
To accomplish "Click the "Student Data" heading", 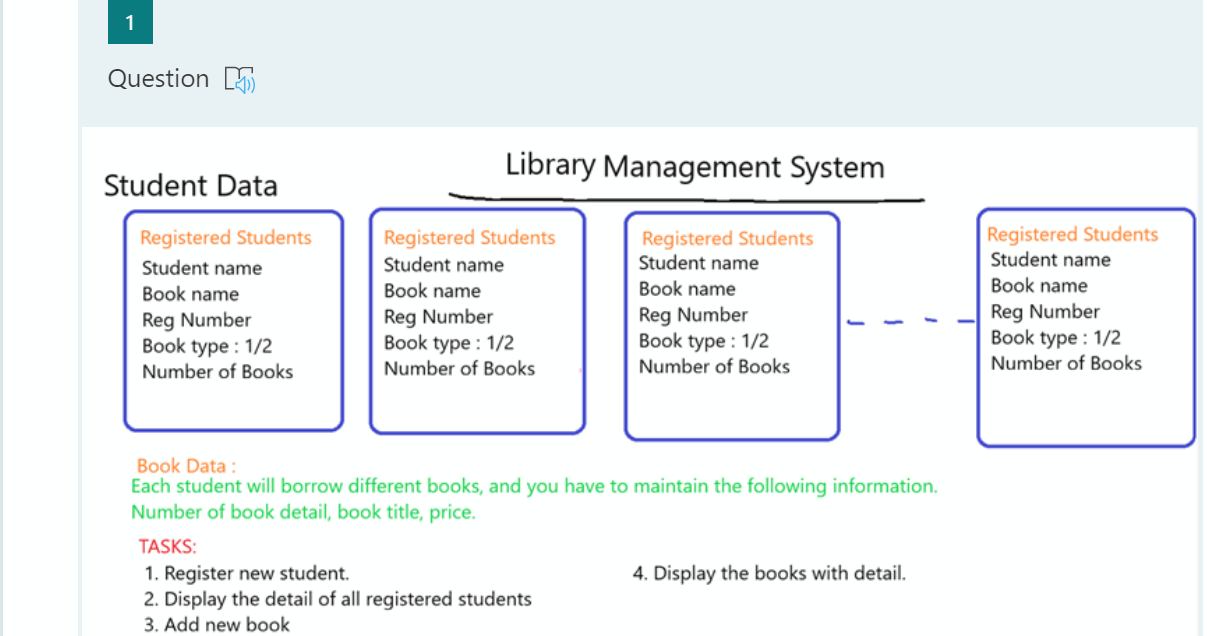I will 191,186.
